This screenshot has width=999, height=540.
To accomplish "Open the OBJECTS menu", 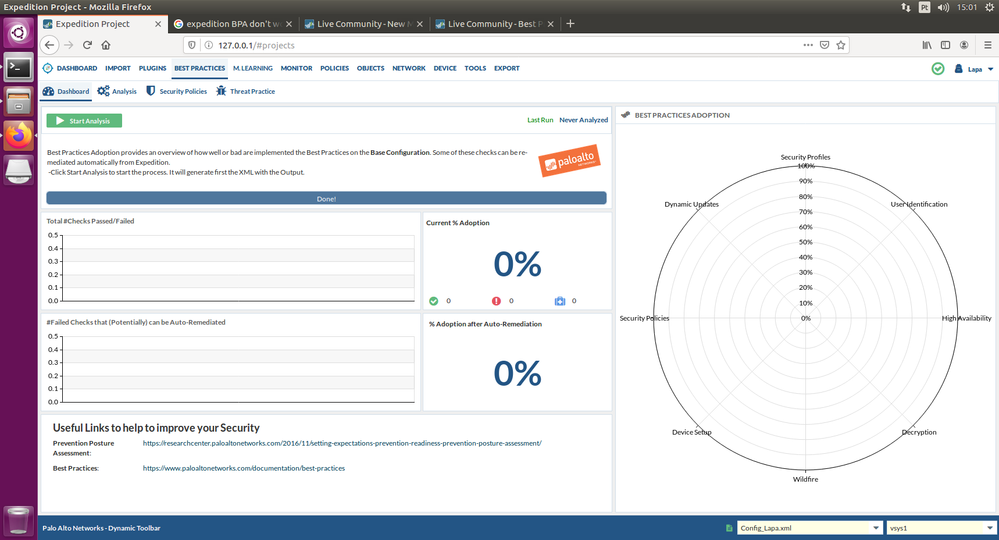I will coord(370,68).
